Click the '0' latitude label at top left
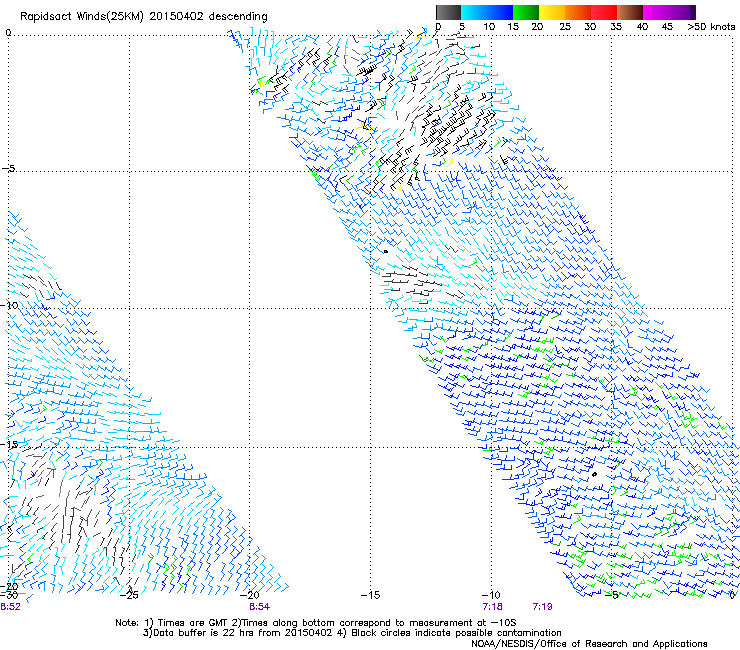The height and width of the screenshot is (650, 740). (x=8, y=33)
